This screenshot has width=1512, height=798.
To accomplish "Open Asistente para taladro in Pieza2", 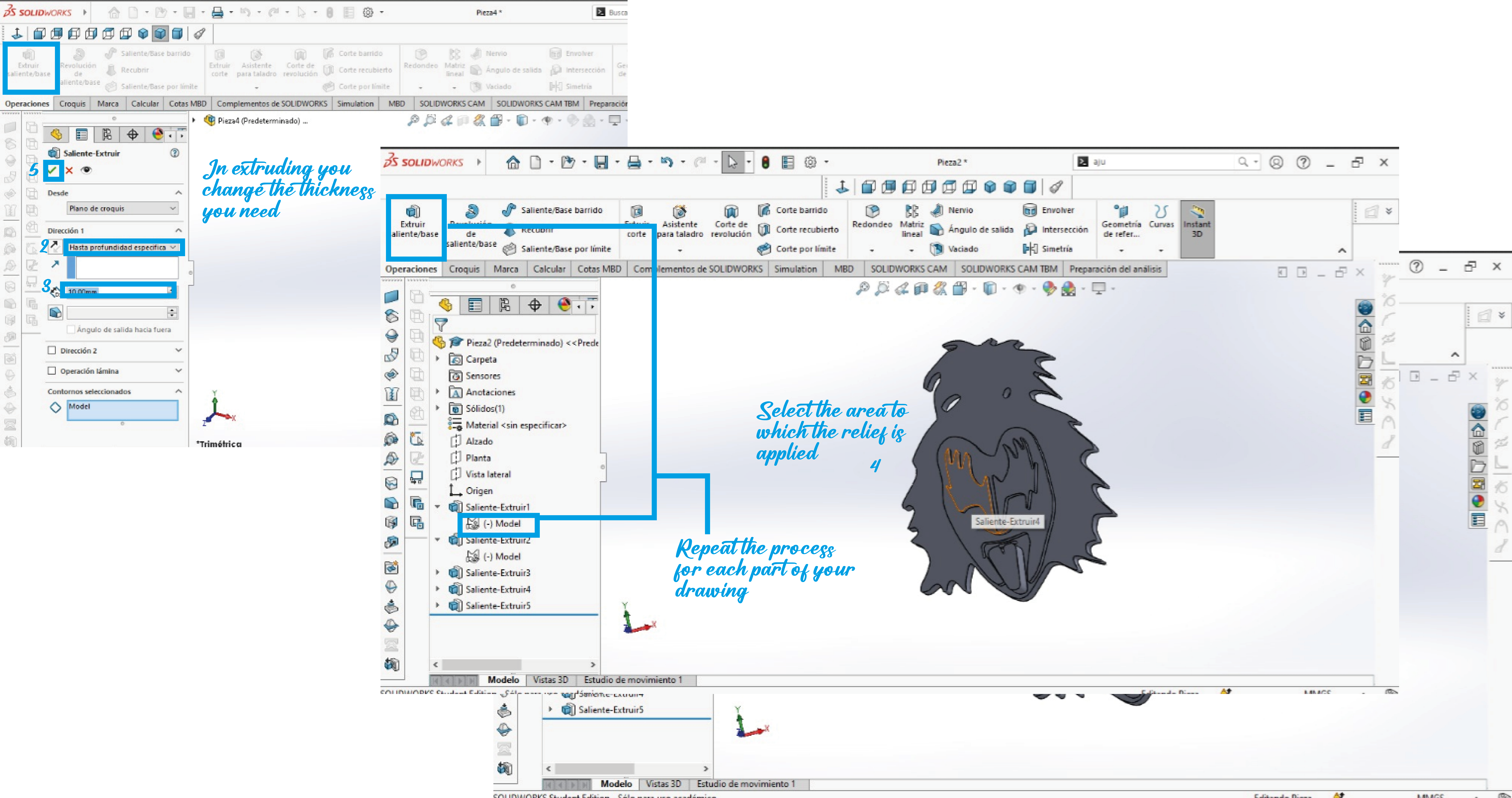I will [x=680, y=222].
